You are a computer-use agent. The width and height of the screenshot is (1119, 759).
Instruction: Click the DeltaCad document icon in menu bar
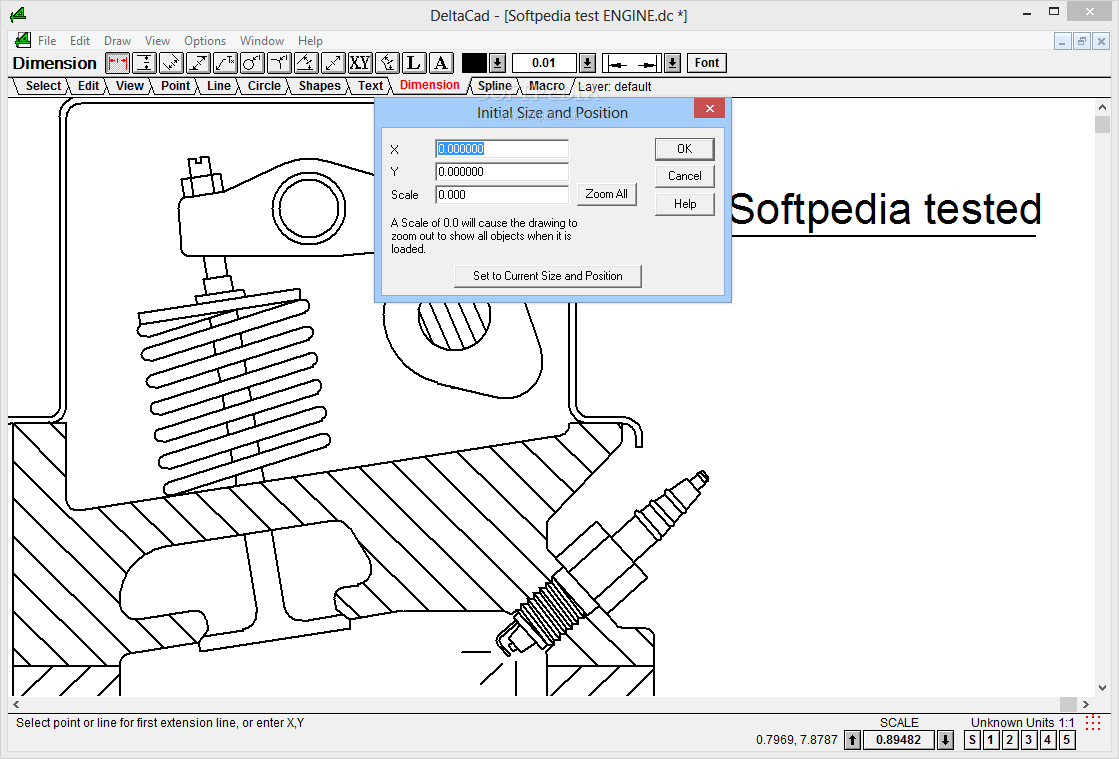click(x=24, y=41)
